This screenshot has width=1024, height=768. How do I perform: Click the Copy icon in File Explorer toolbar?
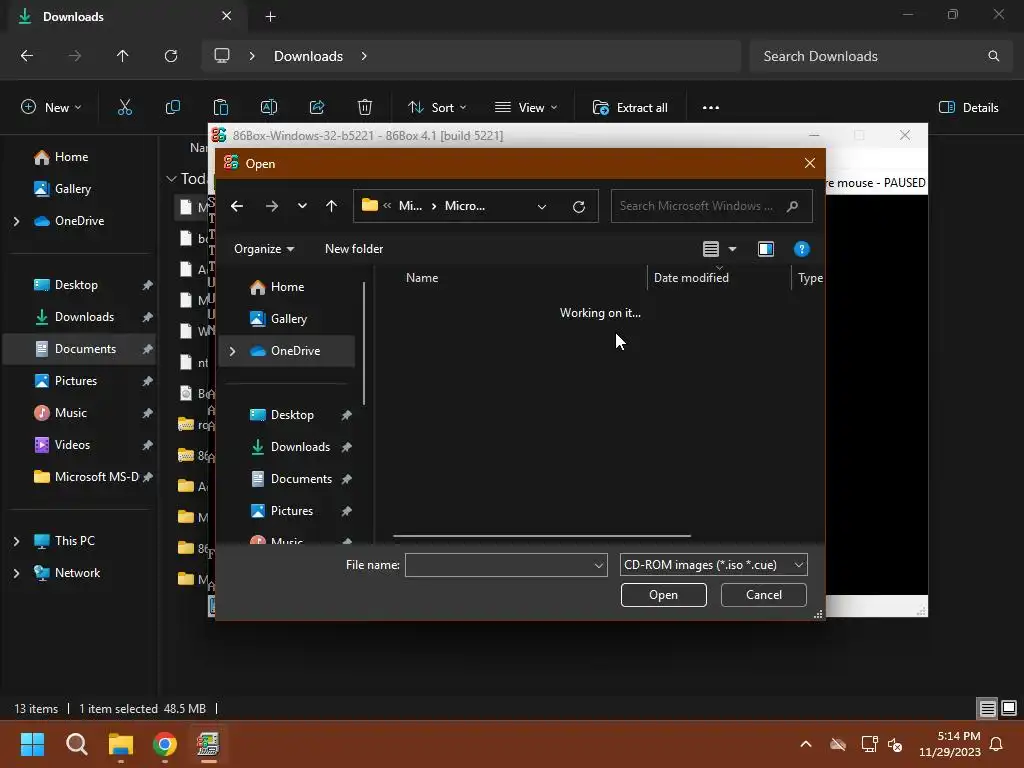tap(172, 108)
